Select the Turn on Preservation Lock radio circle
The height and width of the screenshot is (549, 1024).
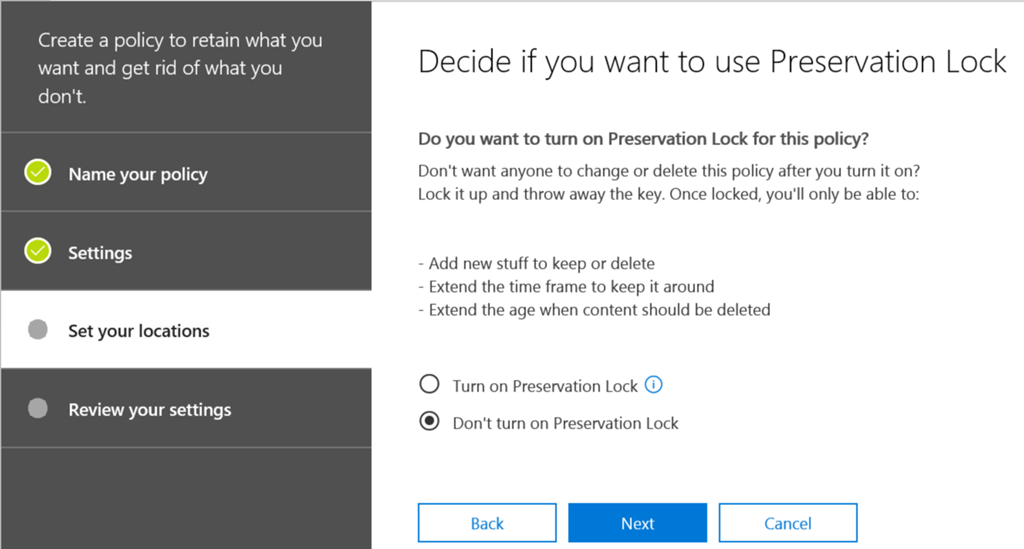[x=429, y=385]
